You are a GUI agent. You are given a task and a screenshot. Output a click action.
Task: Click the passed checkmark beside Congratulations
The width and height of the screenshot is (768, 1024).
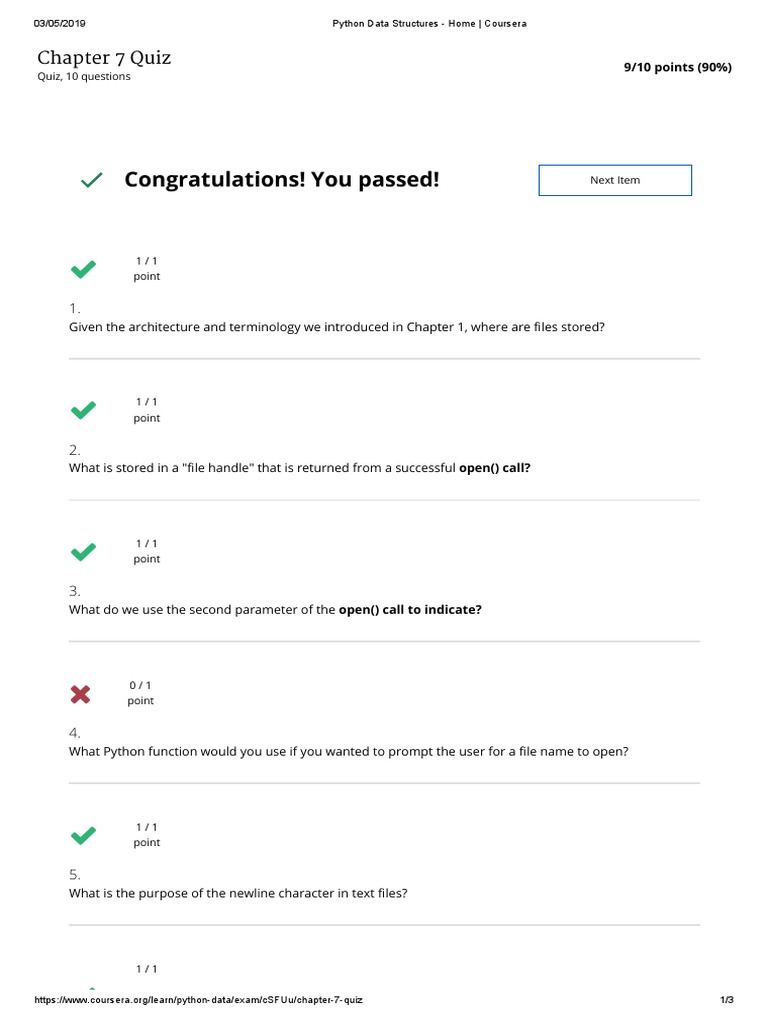91,180
